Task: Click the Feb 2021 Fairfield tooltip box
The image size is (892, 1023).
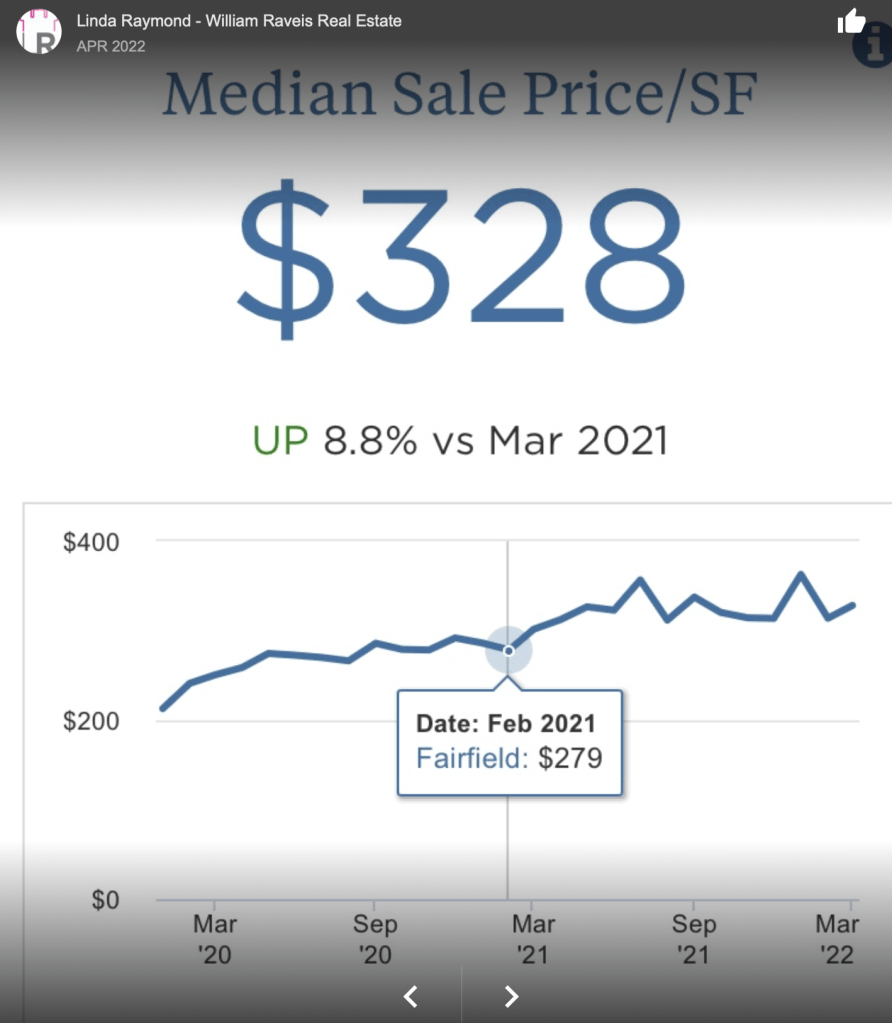Action: coord(510,741)
